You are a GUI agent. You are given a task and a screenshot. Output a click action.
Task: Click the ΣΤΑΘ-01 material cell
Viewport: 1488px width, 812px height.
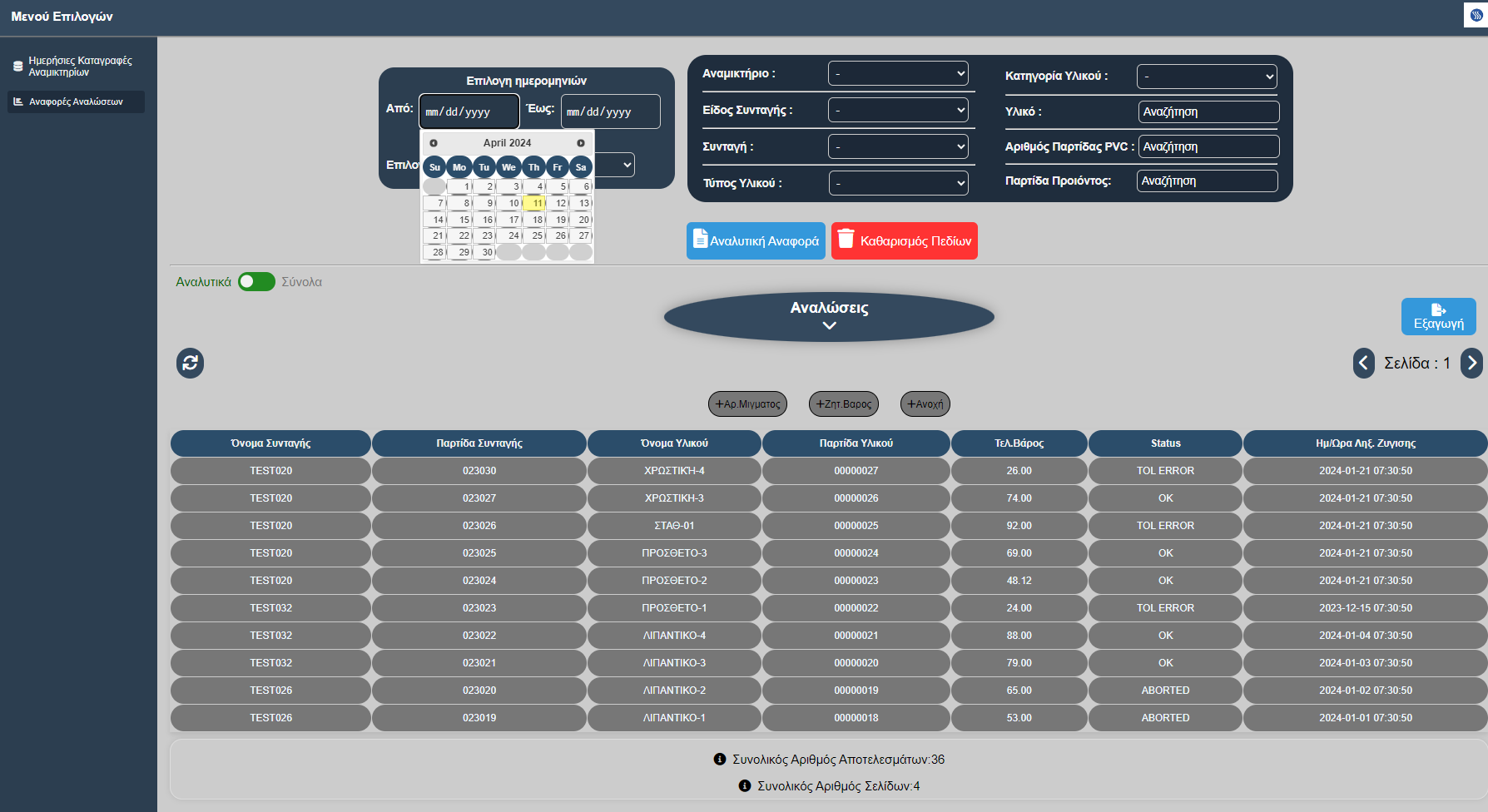pos(674,526)
